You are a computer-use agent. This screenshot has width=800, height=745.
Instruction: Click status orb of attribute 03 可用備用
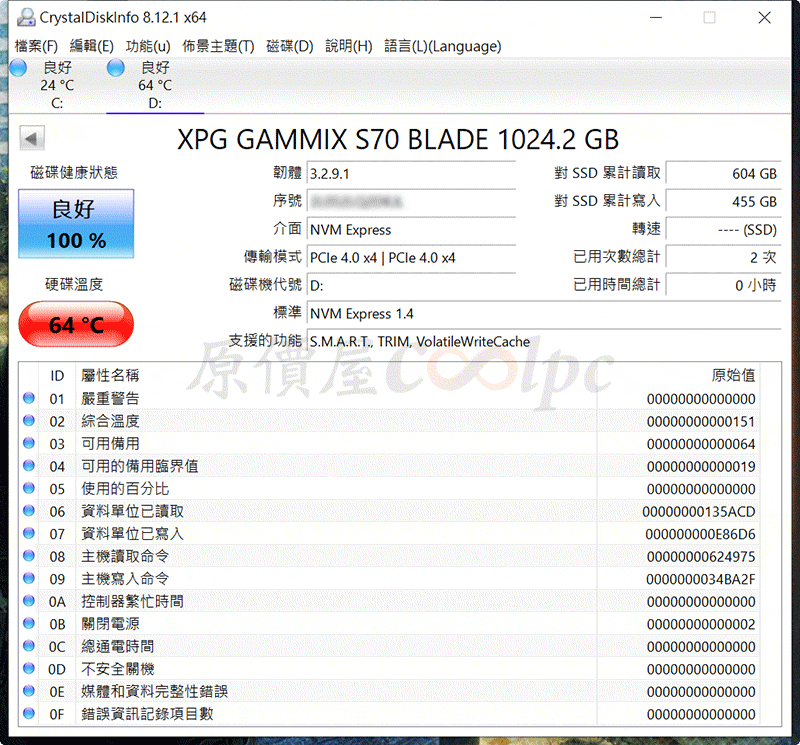pyautogui.click(x=29, y=443)
